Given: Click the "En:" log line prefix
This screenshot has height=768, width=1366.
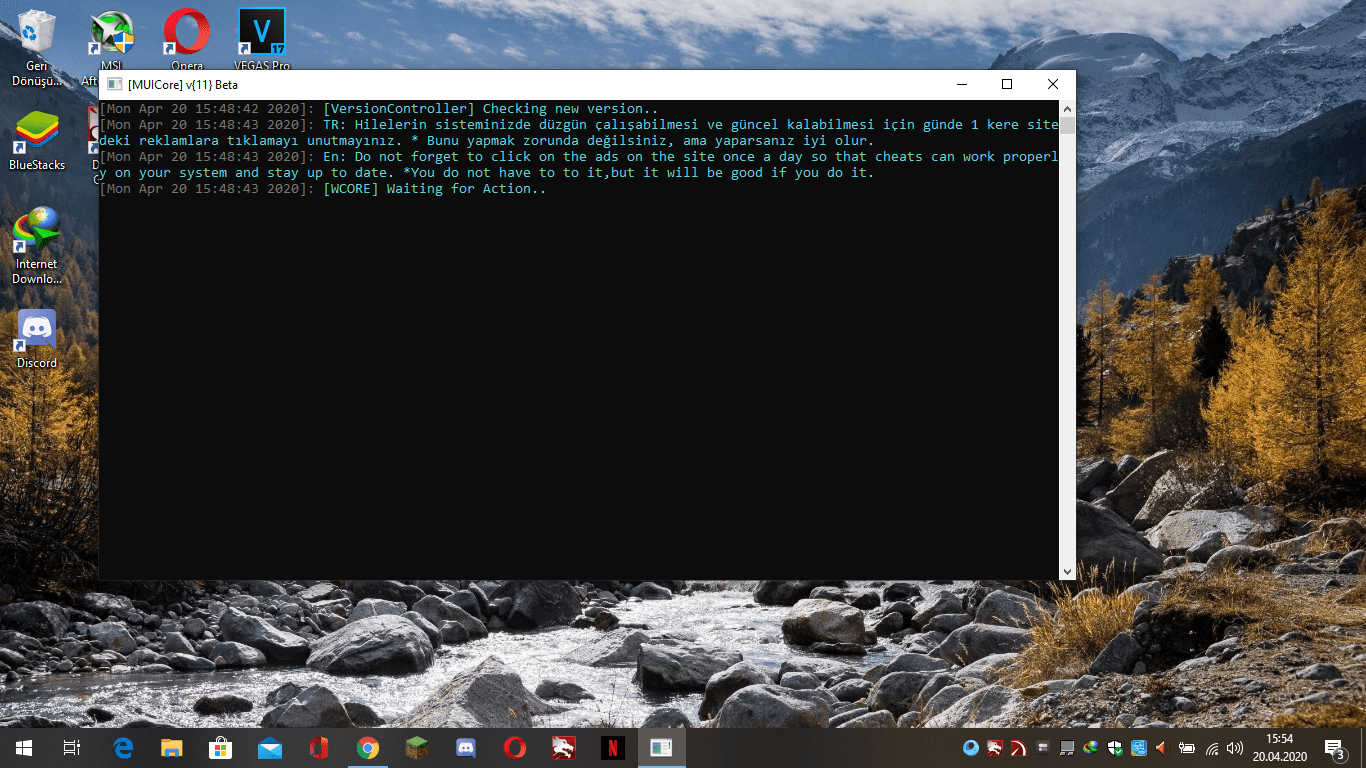Looking at the screenshot, I should coord(335,157).
